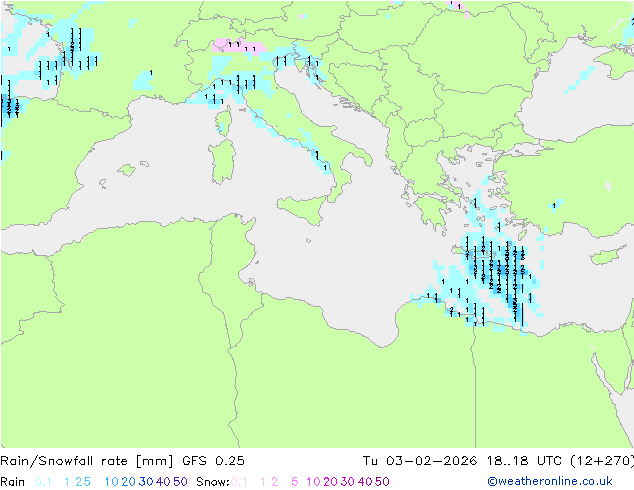Pick the 50 value in Rain legend
This screenshot has height=490, width=634.
180,482
